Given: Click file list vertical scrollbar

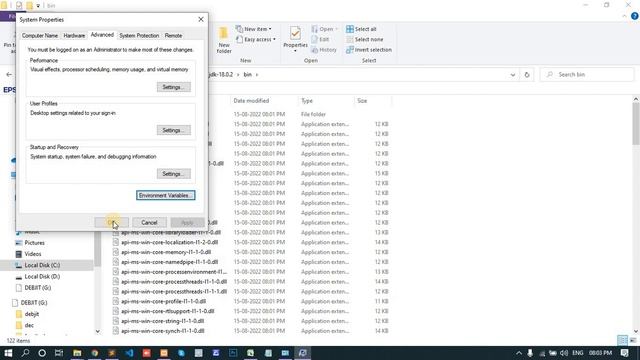Looking at the screenshot, I should 636,123.
